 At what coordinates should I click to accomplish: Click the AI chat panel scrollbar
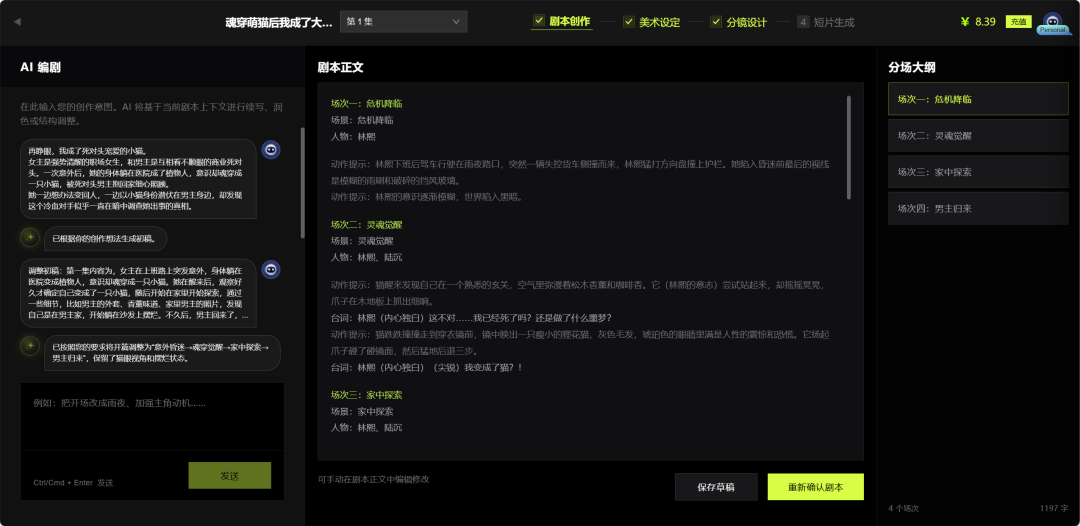click(302, 182)
